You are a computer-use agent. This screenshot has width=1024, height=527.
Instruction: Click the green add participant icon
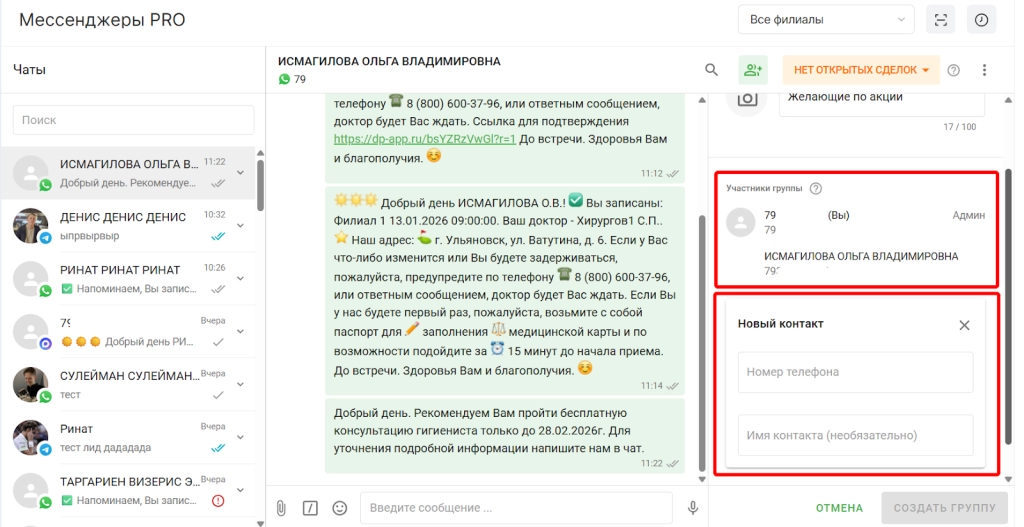pyautogui.click(x=752, y=70)
